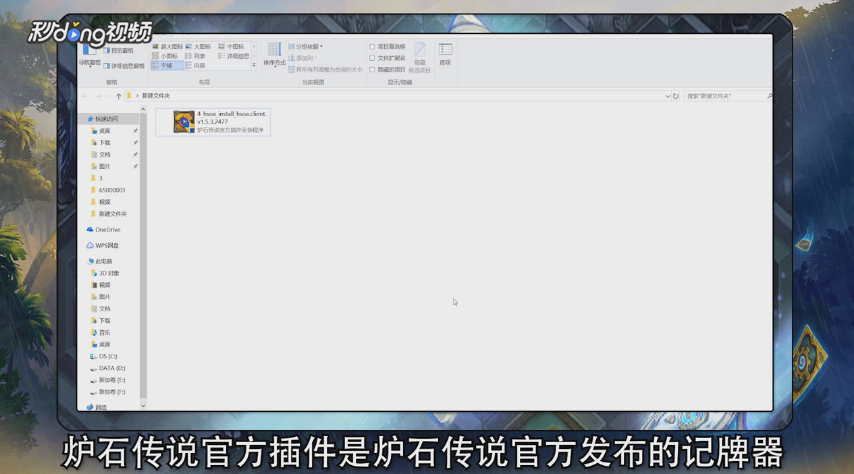The image size is (854, 474).
Task: Toggle the preview pane (预览窗格)
Action: (118, 51)
